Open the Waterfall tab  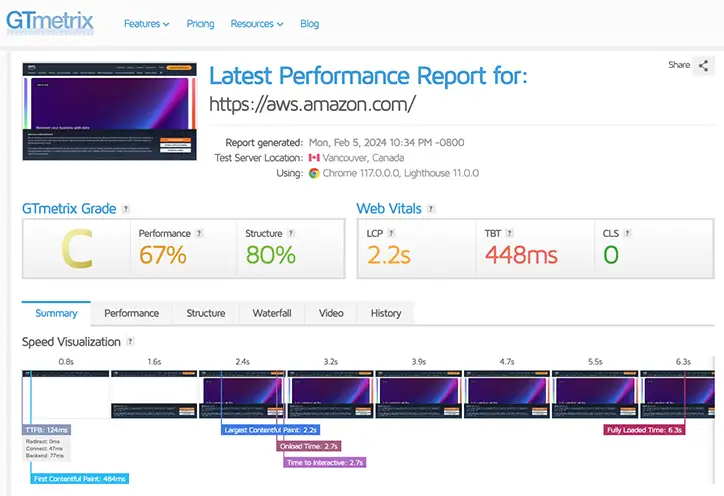(x=272, y=313)
